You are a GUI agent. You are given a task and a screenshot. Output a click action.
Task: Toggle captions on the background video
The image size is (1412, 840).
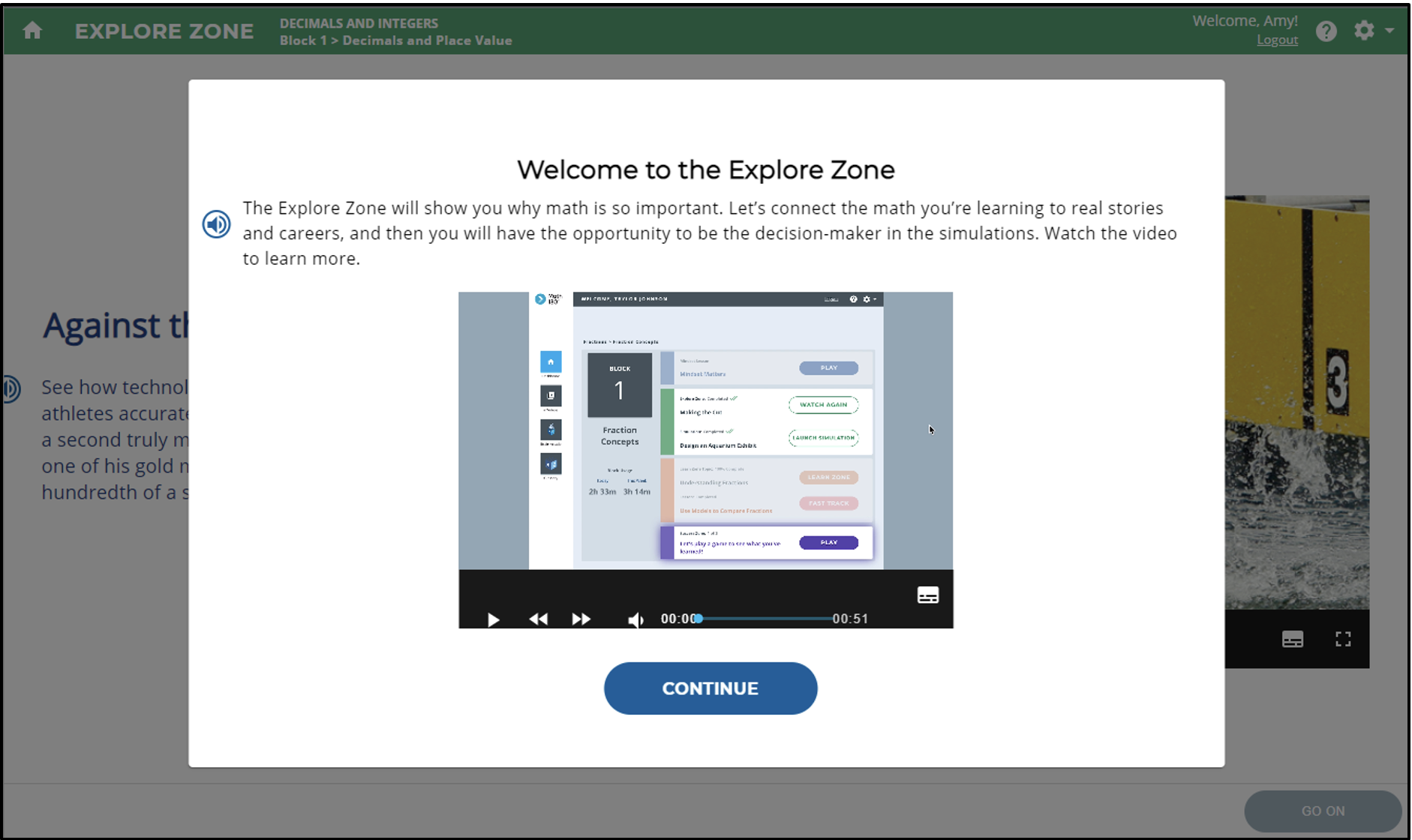(x=1292, y=639)
